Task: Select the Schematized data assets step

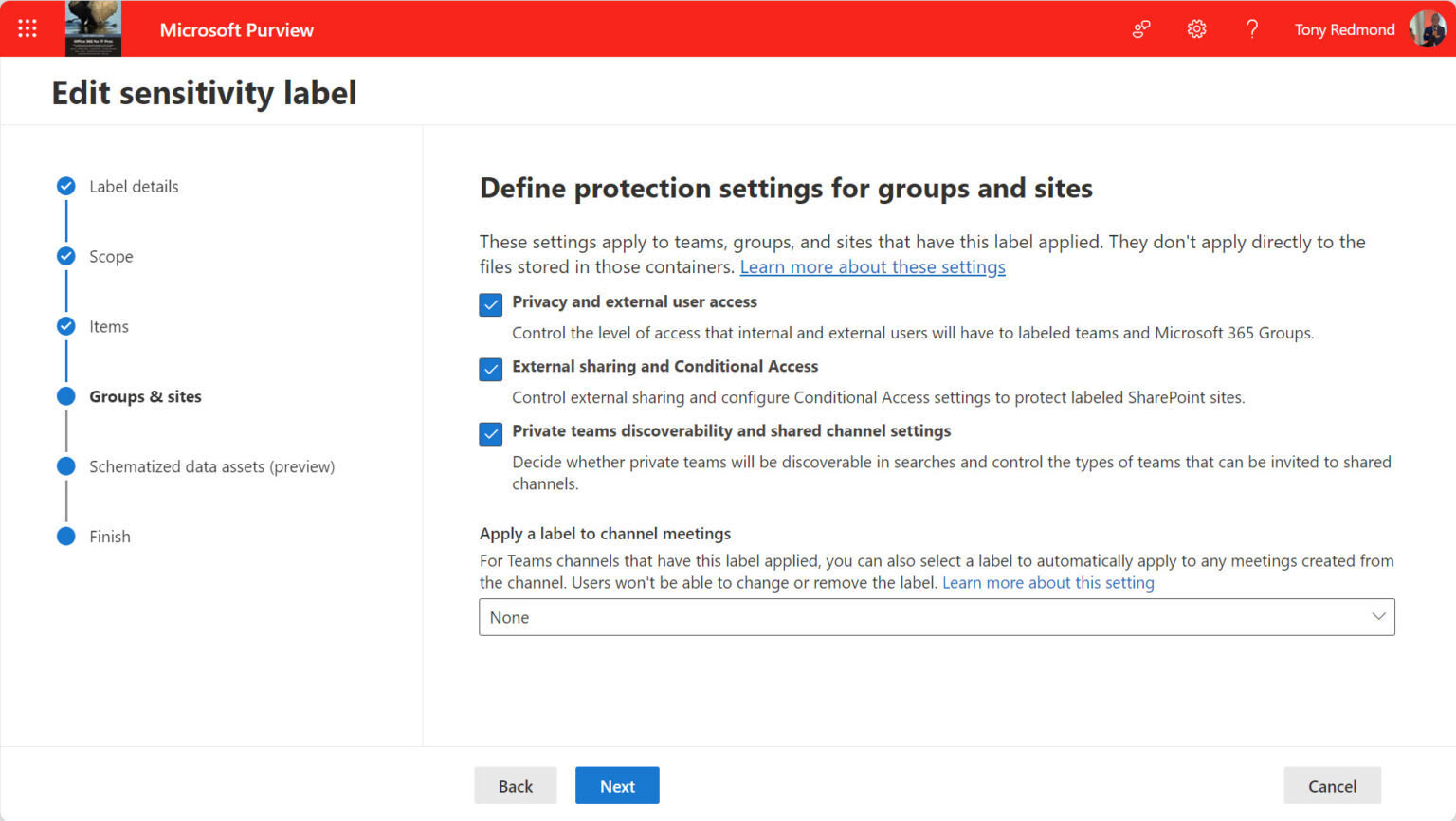Action: tap(211, 466)
